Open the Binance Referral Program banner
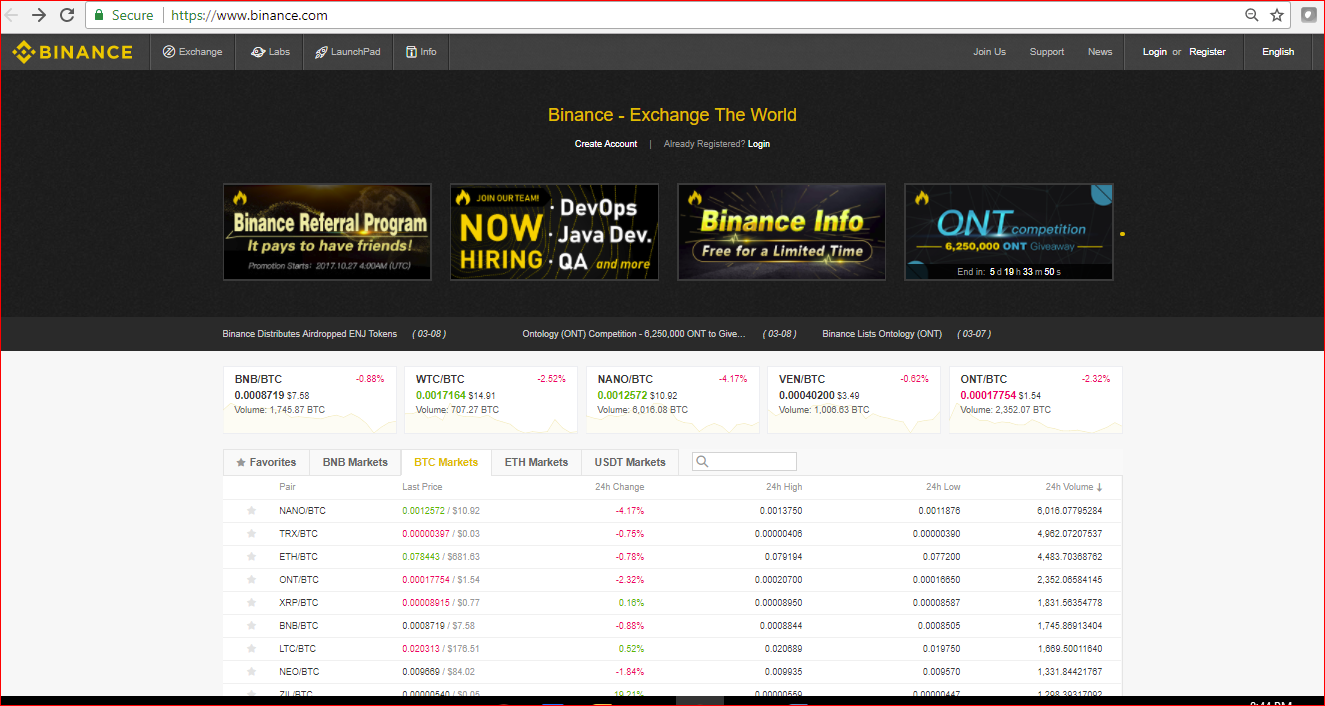Viewport: 1325px width, 706px height. click(x=327, y=232)
